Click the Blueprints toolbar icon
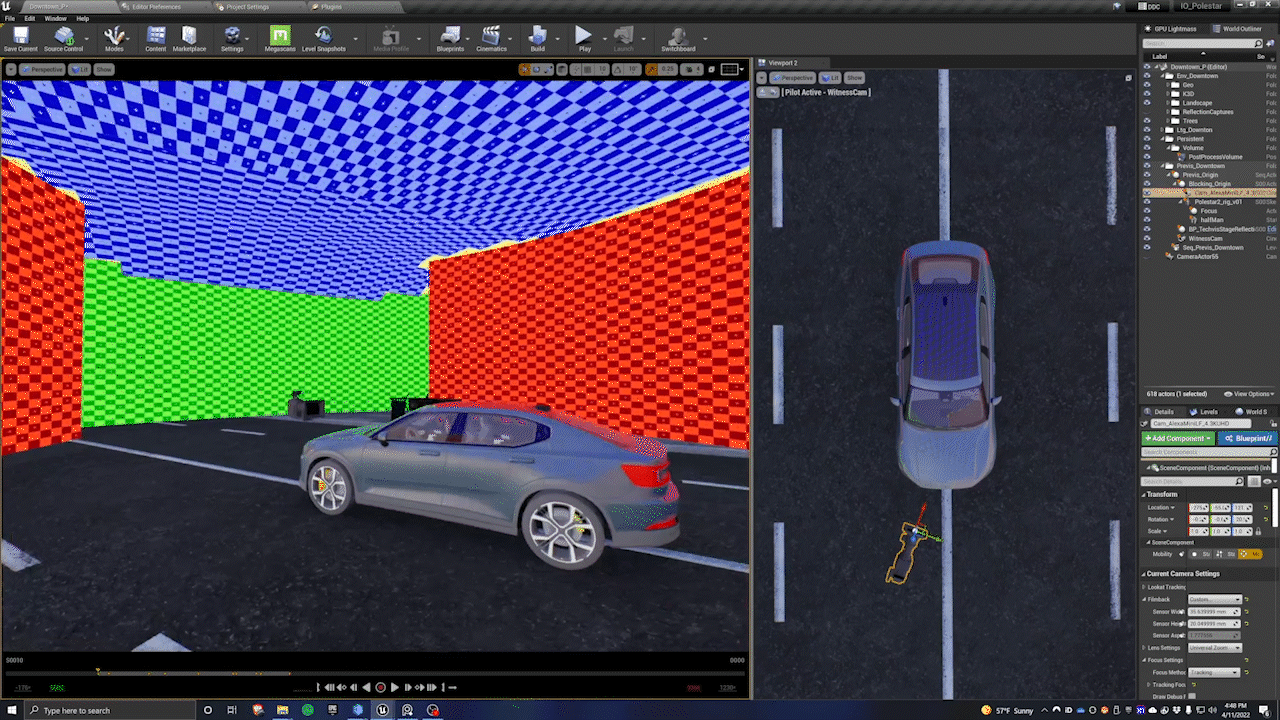The width and height of the screenshot is (1280, 720). click(x=450, y=40)
